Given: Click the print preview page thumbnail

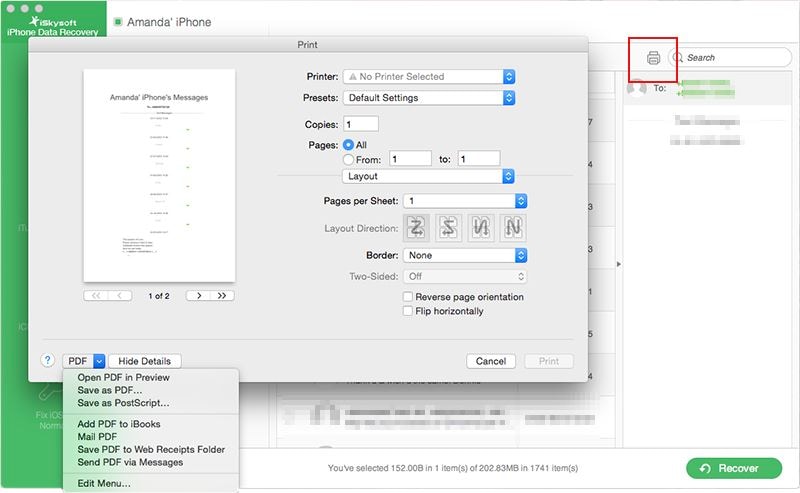Looking at the screenshot, I should point(159,176).
